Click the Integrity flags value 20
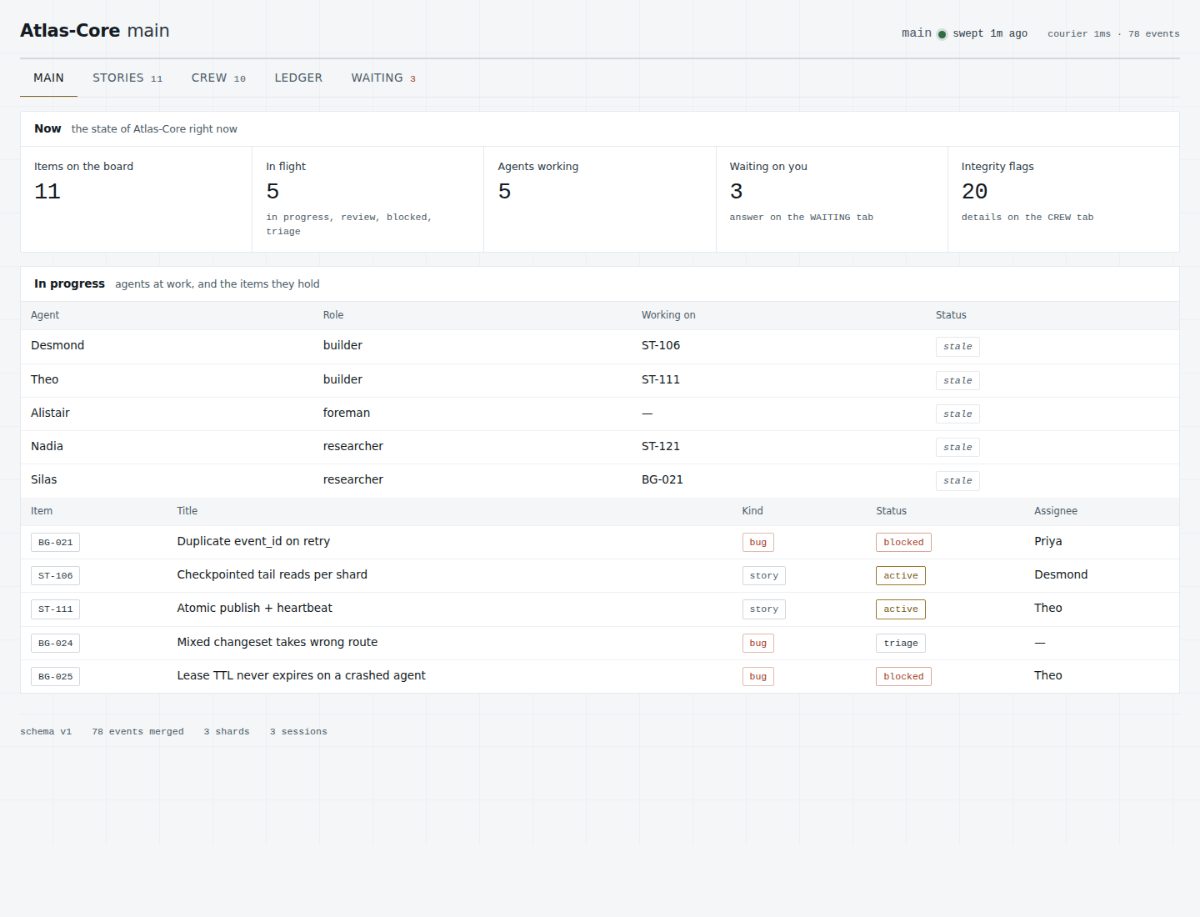The image size is (1200, 917). point(974,192)
